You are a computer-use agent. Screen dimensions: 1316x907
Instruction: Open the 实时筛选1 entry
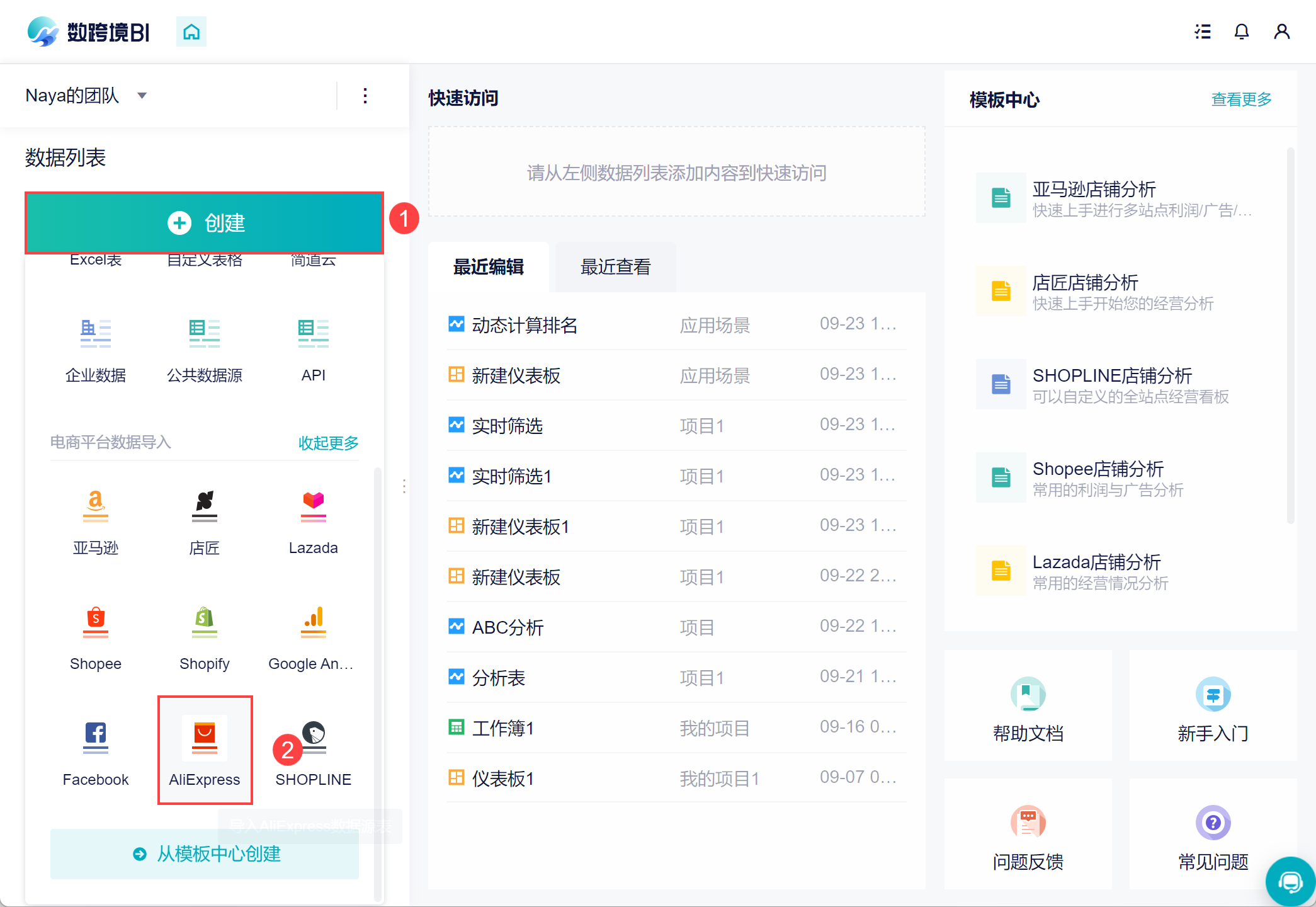coord(677,476)
